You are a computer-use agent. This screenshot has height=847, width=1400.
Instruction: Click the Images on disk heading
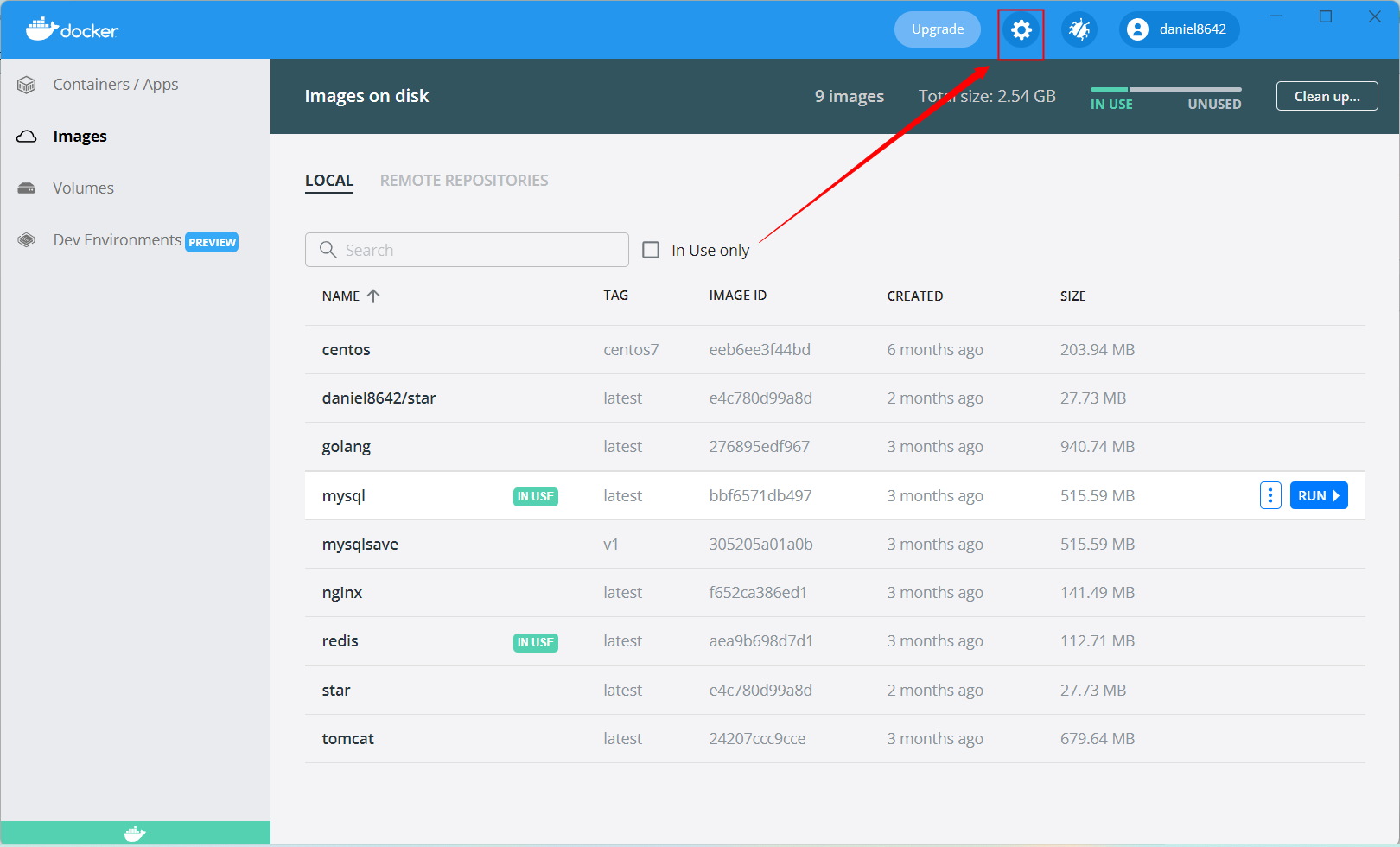click(x=366, y=96)
